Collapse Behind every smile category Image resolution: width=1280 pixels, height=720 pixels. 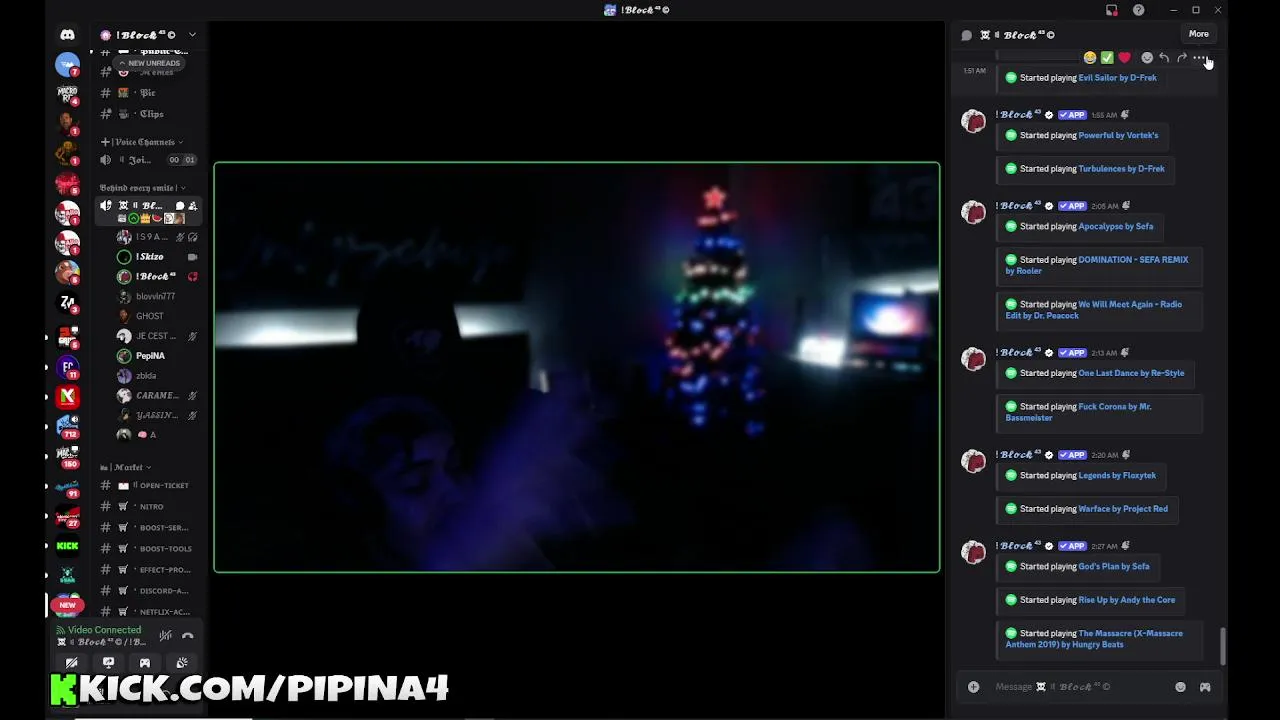click(142, 188)
